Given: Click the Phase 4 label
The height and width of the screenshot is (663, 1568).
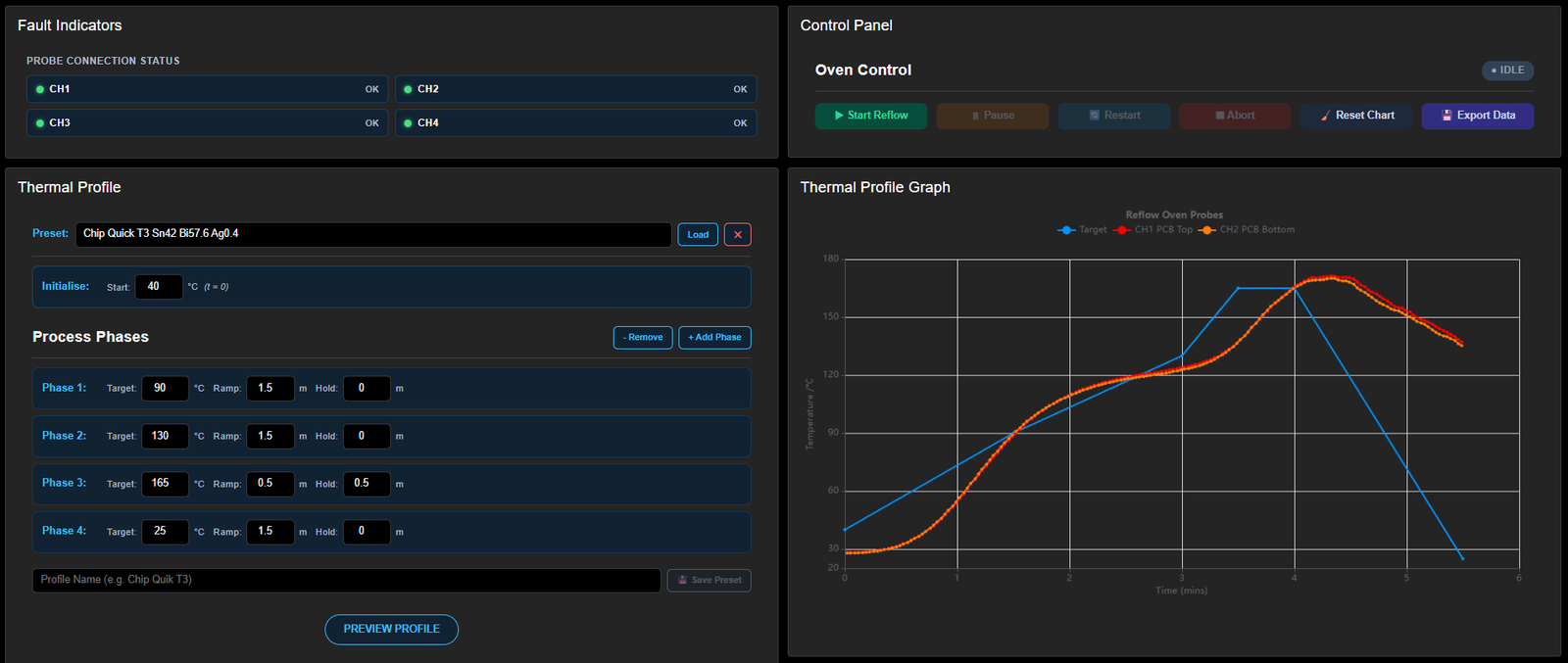Looking at the screenshot, I should pos(64,532).
